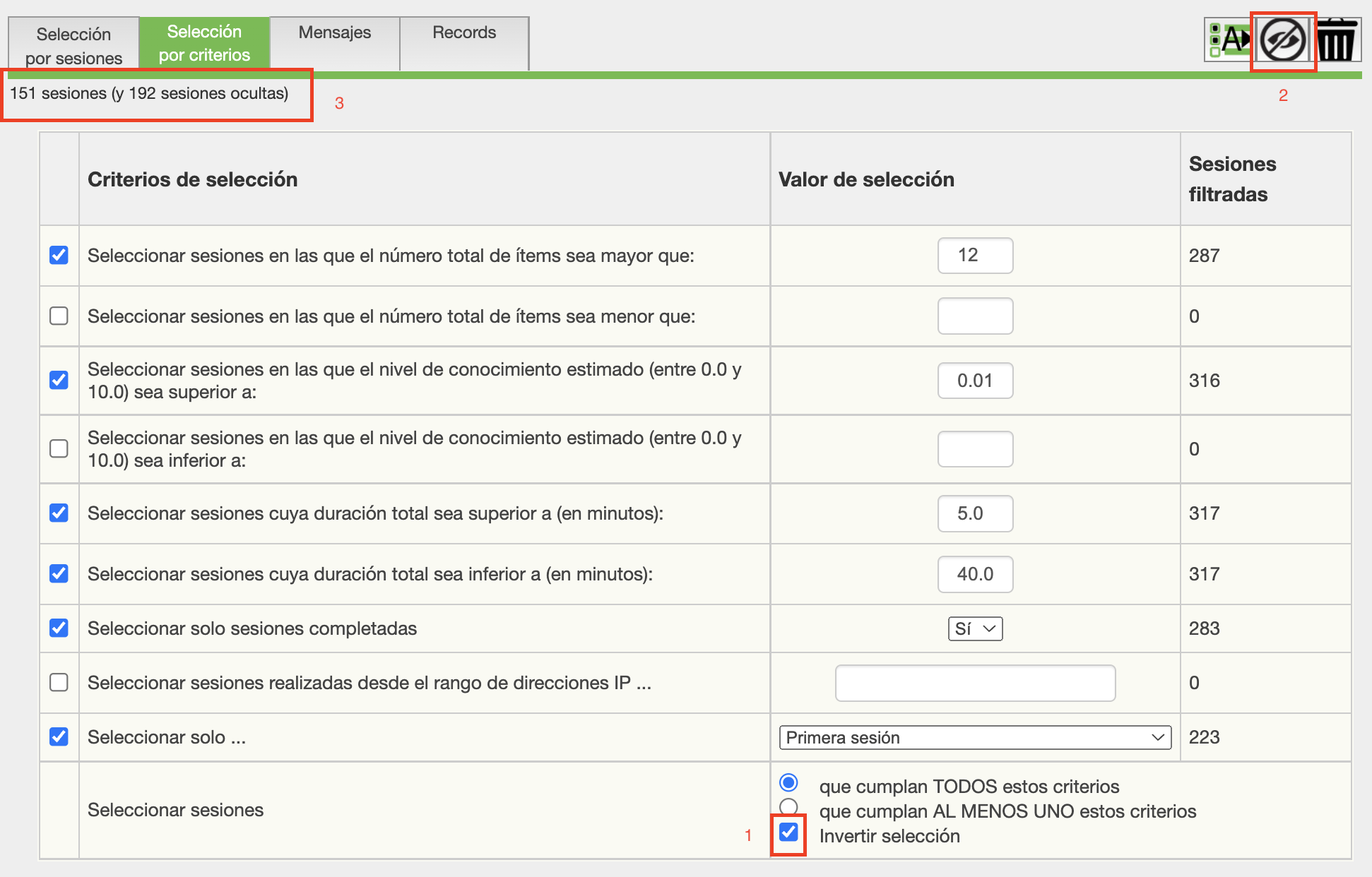1372x877 pixels.
Task: Select TODOS estos criterios radio button
Action: 788,782
